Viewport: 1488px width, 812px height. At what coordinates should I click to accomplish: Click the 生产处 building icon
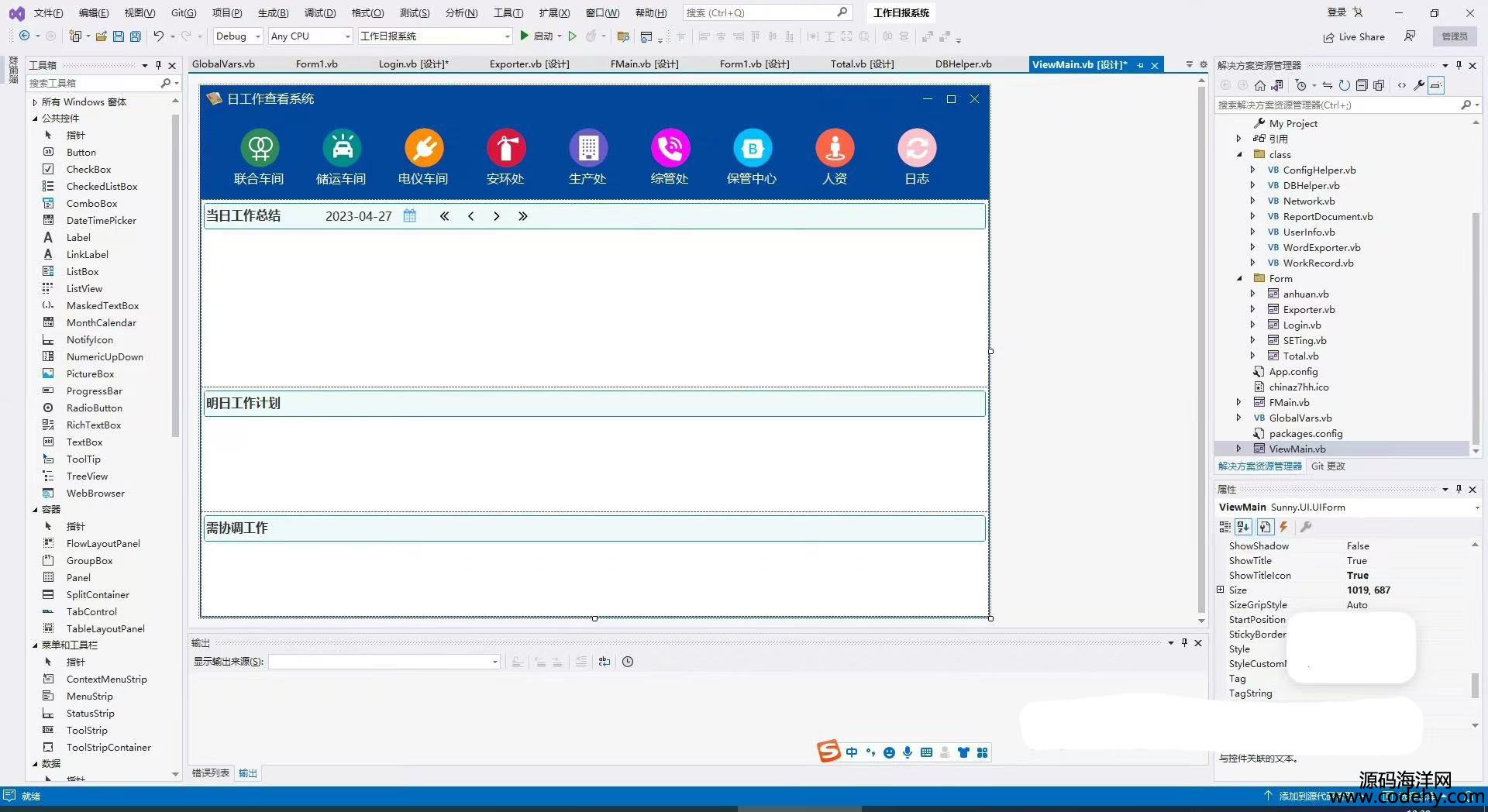(x=588, y=147)
